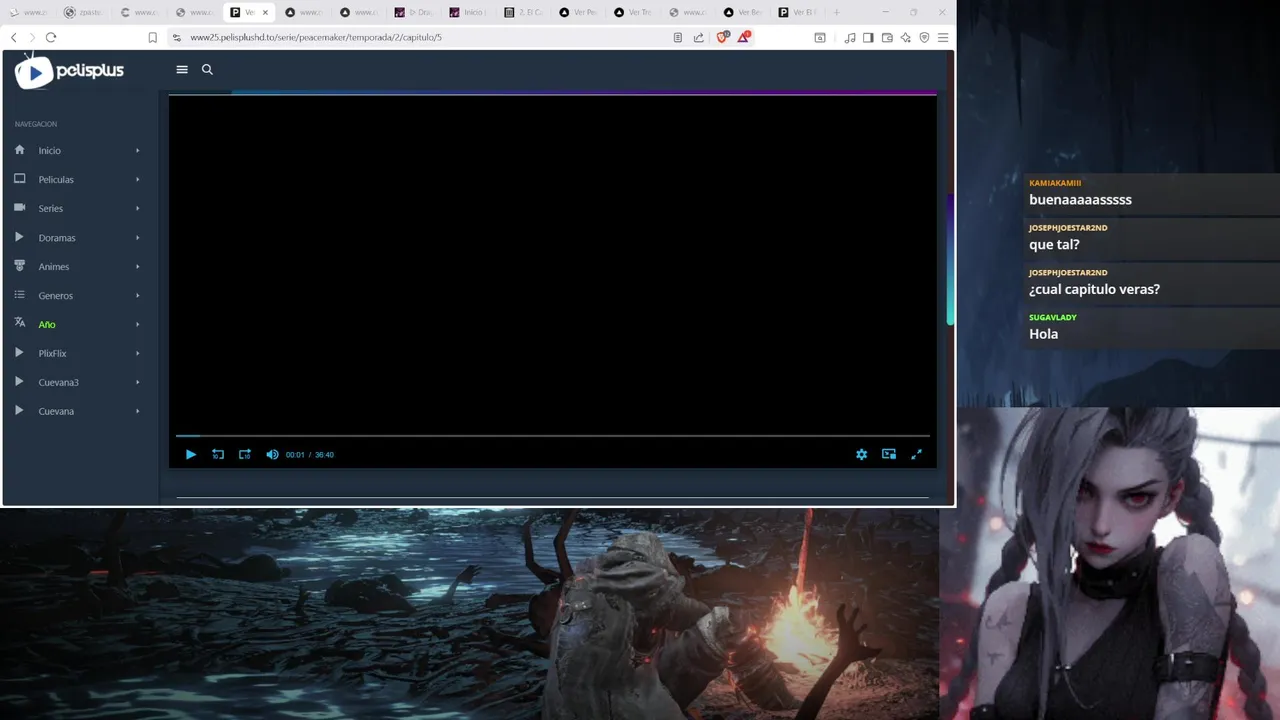Screen dimensions: 1280x720
Task: Mute the video player volume
Action: coord(272,454)
